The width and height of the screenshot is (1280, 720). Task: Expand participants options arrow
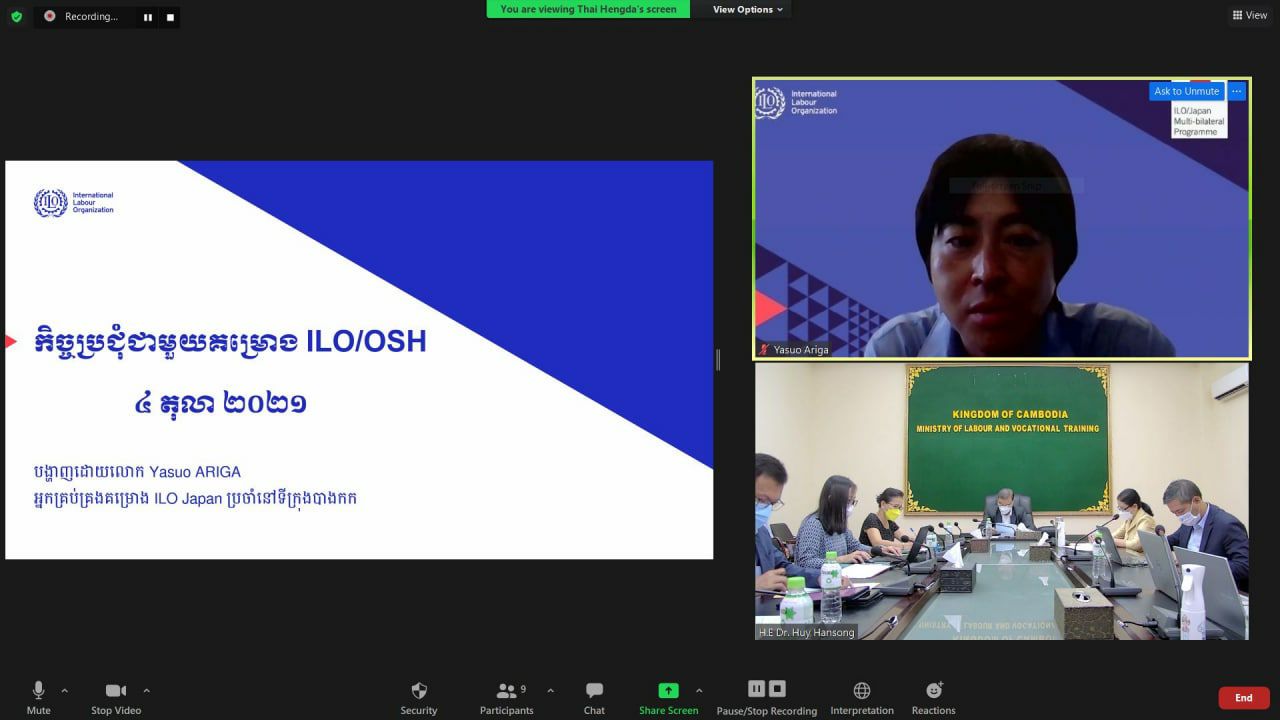(550, 690)
